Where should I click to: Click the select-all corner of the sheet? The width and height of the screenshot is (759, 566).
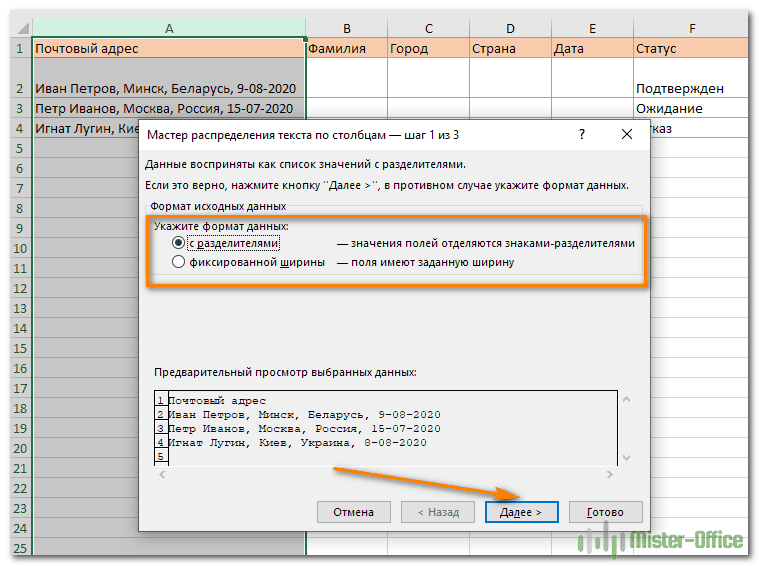point(16,28)
